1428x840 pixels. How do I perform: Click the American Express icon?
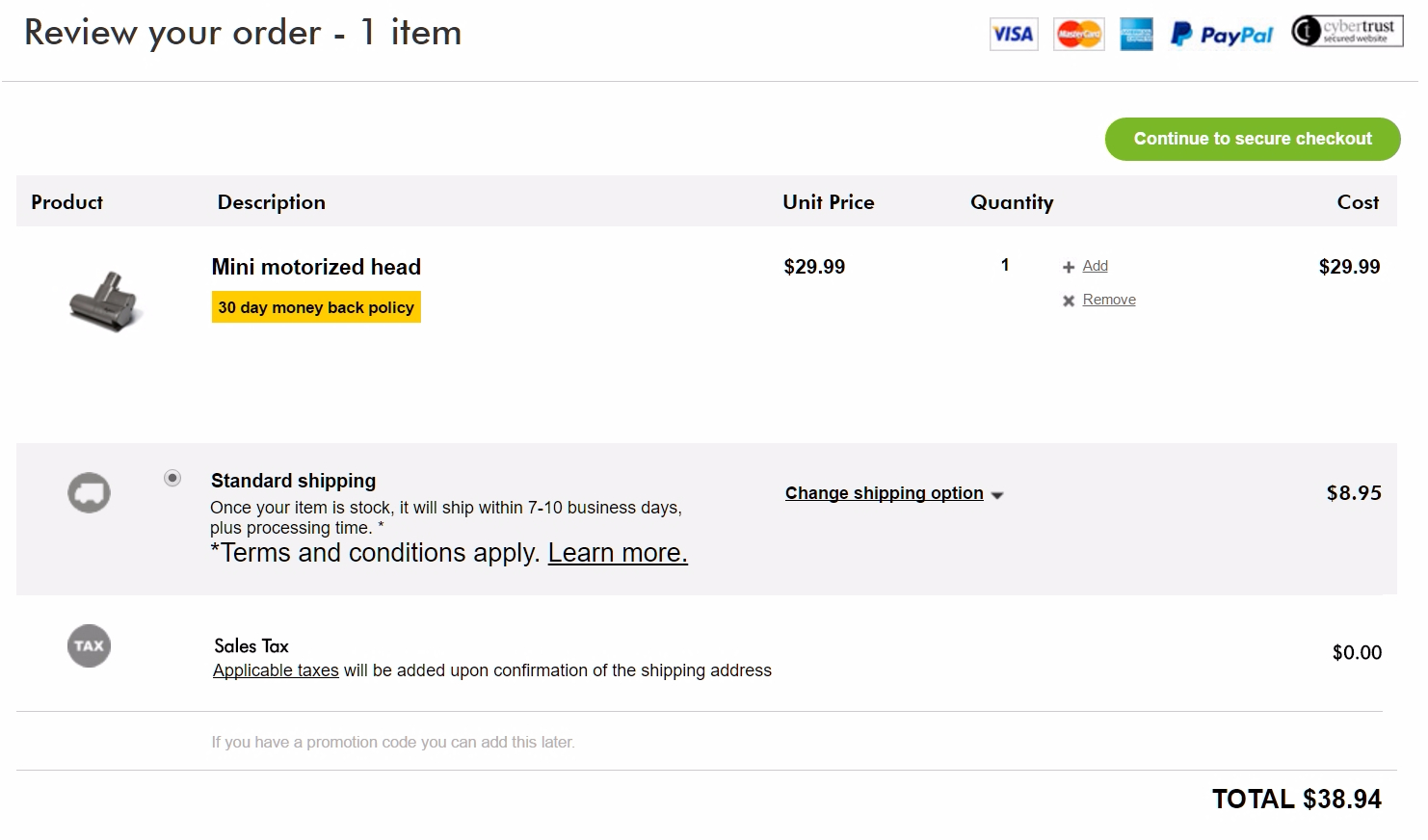[1136, 35]
